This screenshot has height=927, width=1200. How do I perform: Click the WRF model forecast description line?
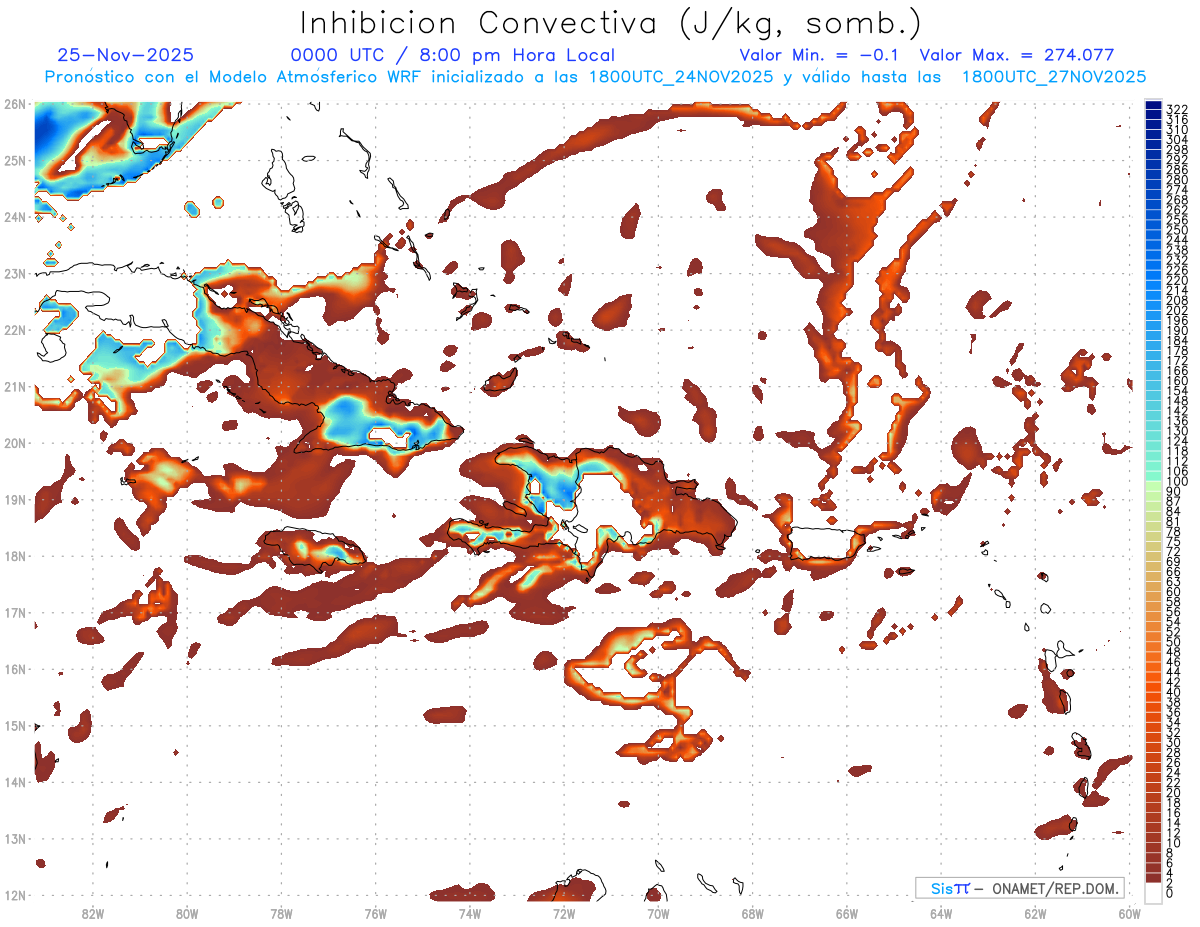(x=595, y=77)
